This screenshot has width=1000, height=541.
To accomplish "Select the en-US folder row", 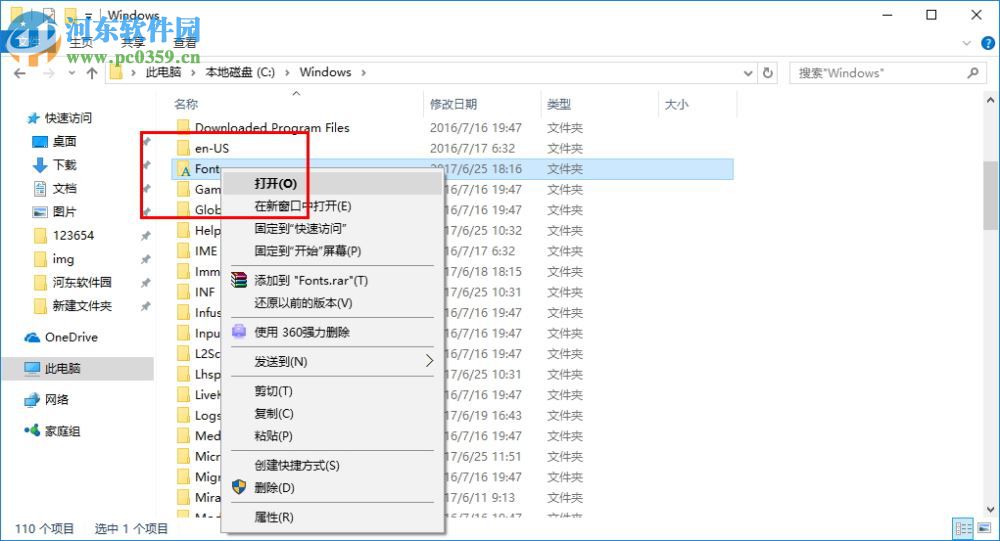I will click(453, 148).
